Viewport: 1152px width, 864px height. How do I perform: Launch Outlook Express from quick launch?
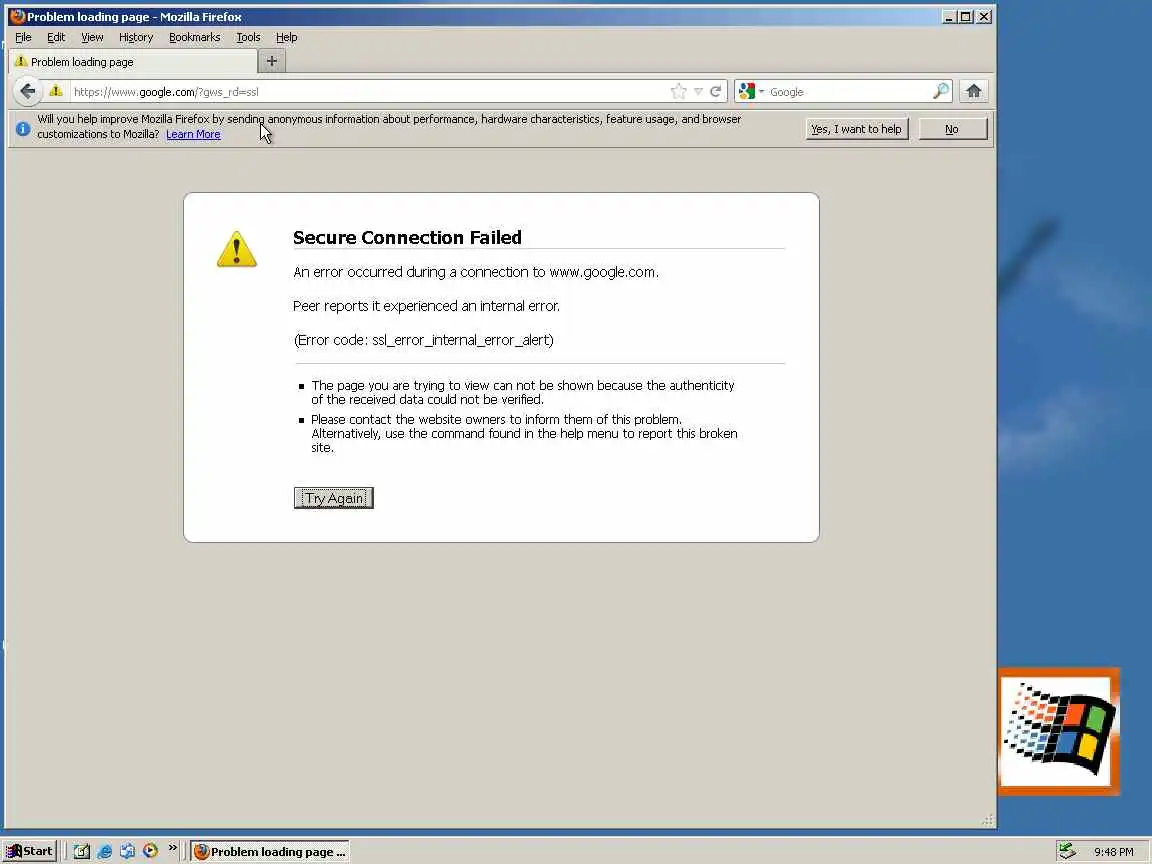point(127,851)
